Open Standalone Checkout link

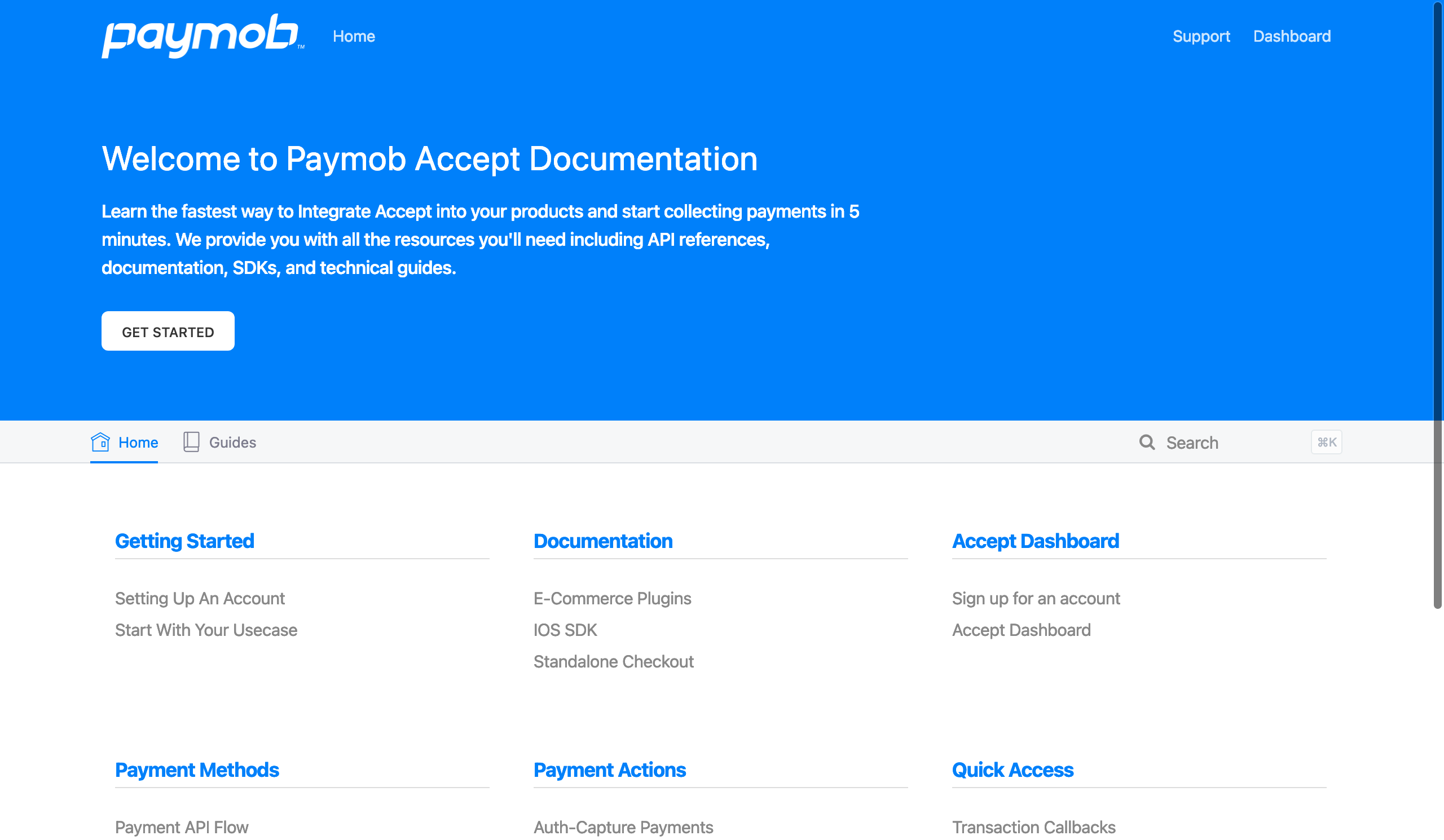pyautogui.click(x=613, y=661)
